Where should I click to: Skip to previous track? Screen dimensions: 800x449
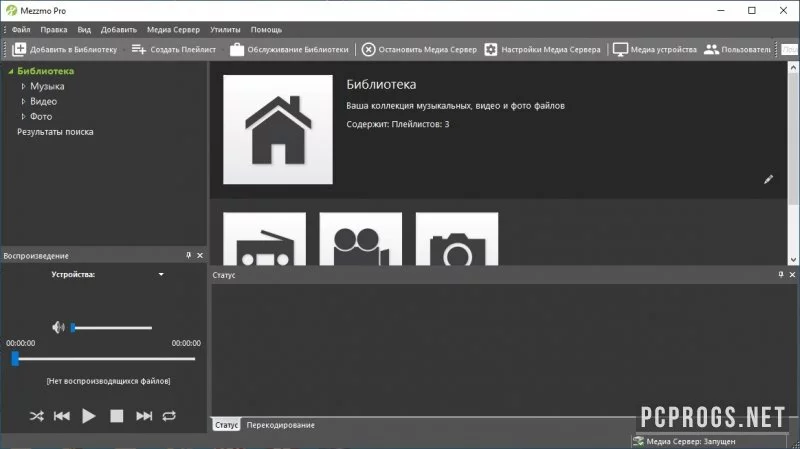[x=62, y=416]
